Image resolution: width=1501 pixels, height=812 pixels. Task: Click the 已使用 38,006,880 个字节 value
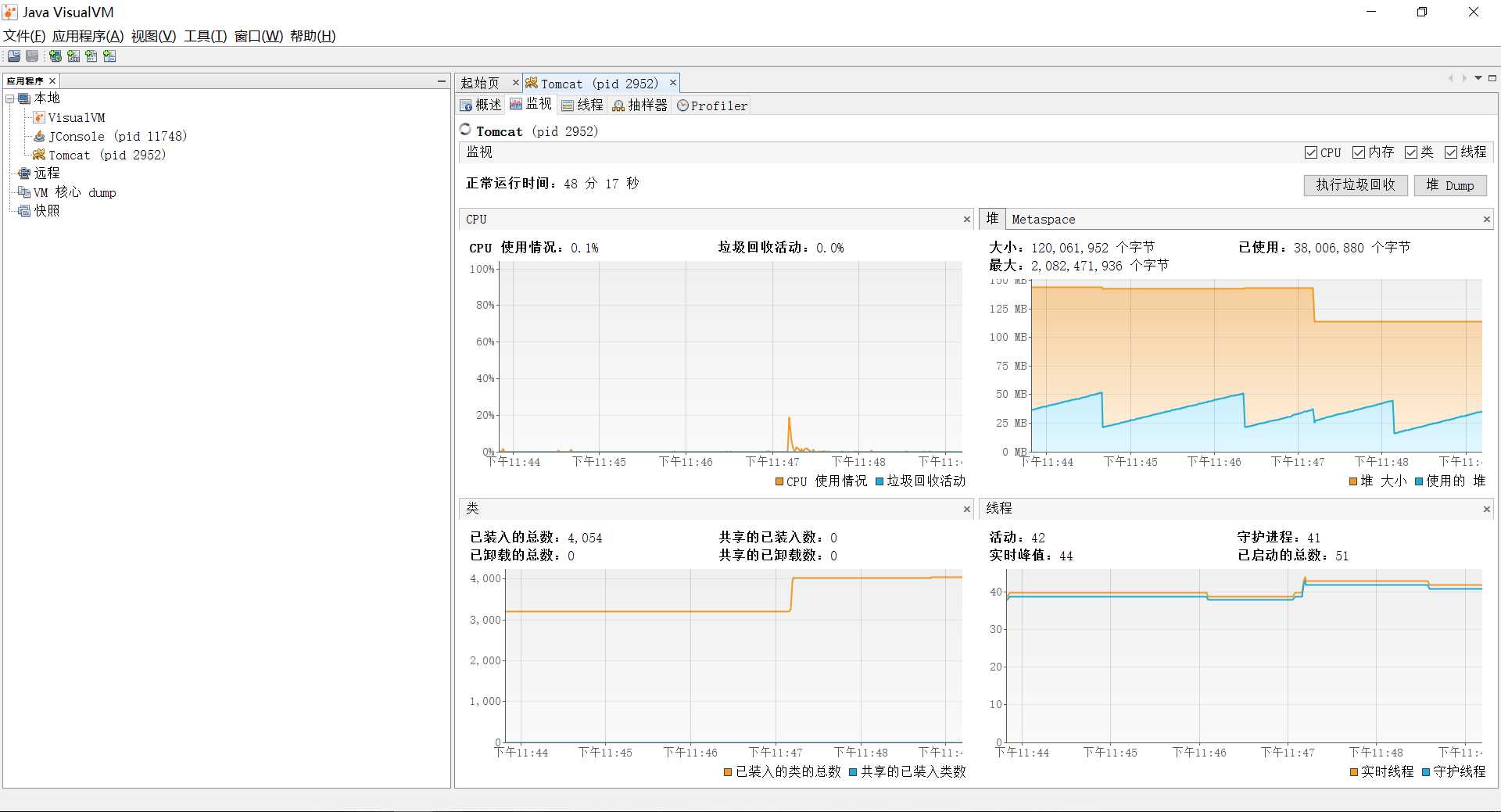tap(1352, 248)
